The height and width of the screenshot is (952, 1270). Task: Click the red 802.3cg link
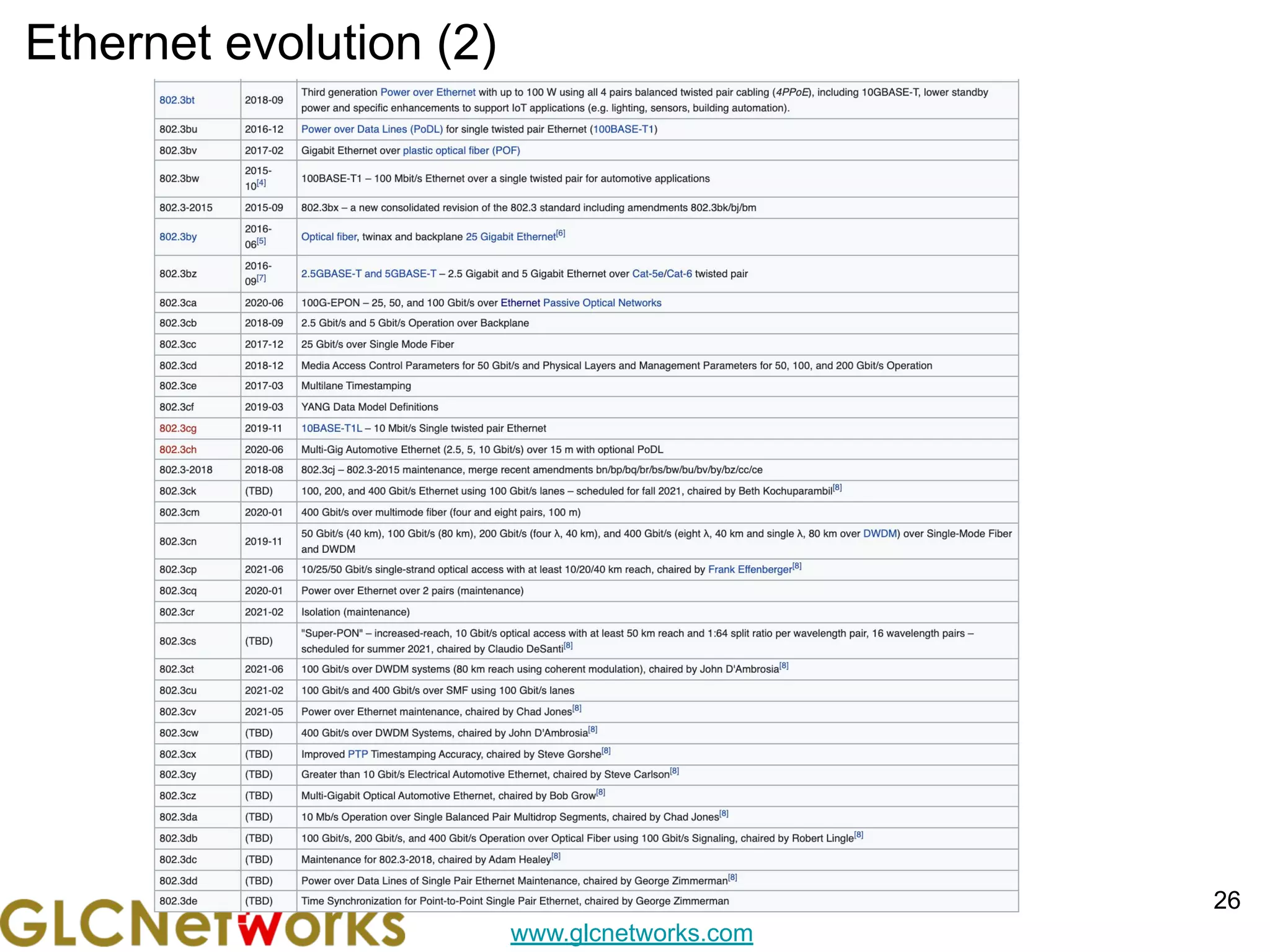click(x=178, y=428)
